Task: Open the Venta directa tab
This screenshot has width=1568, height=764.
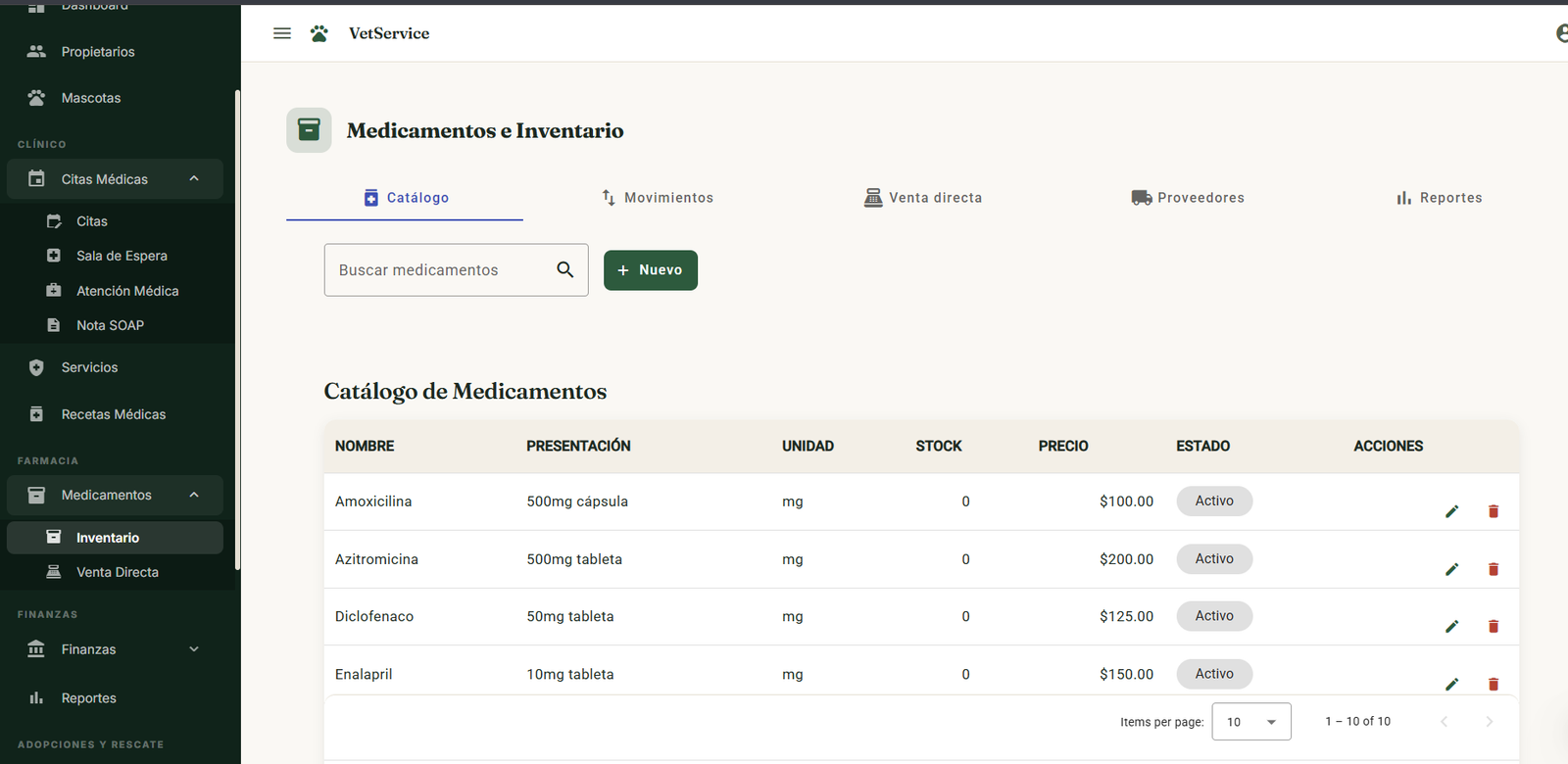Action: (x=922, y=197)
